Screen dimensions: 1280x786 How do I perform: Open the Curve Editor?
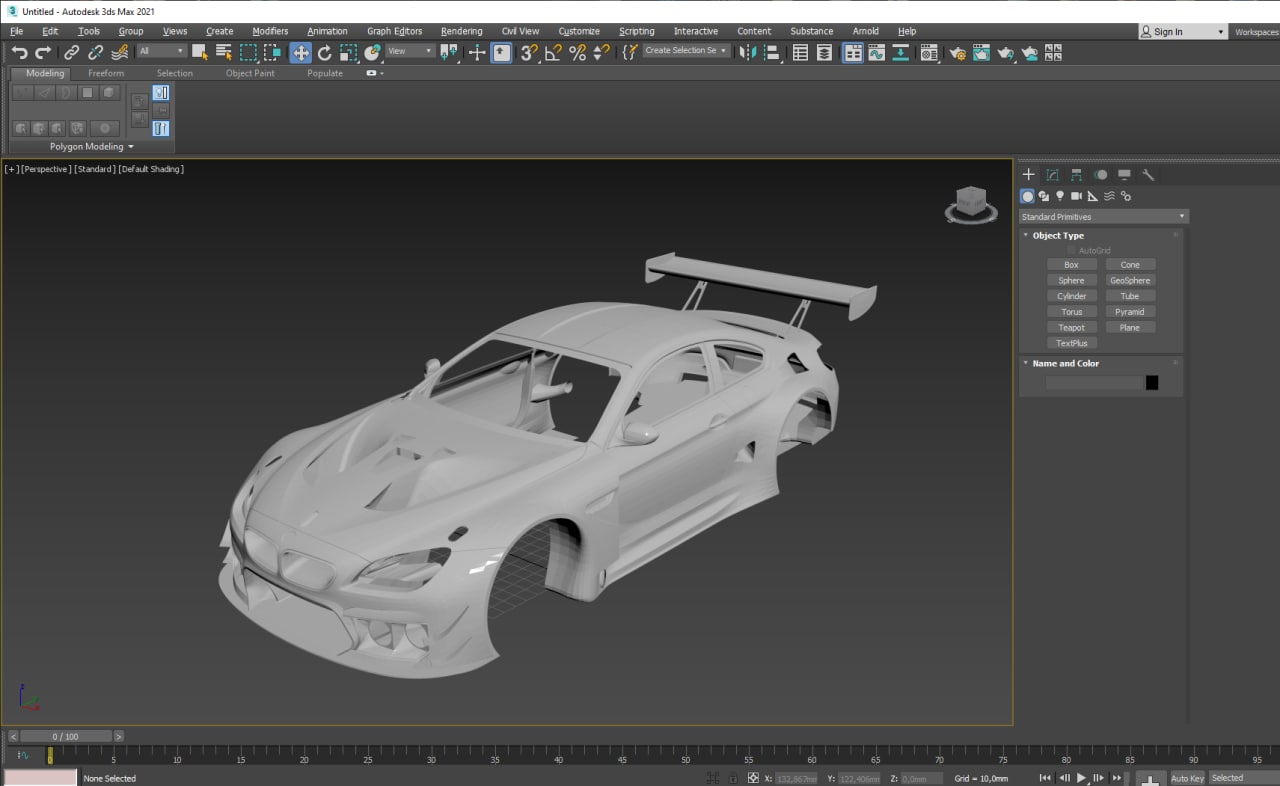click(877, 52)
